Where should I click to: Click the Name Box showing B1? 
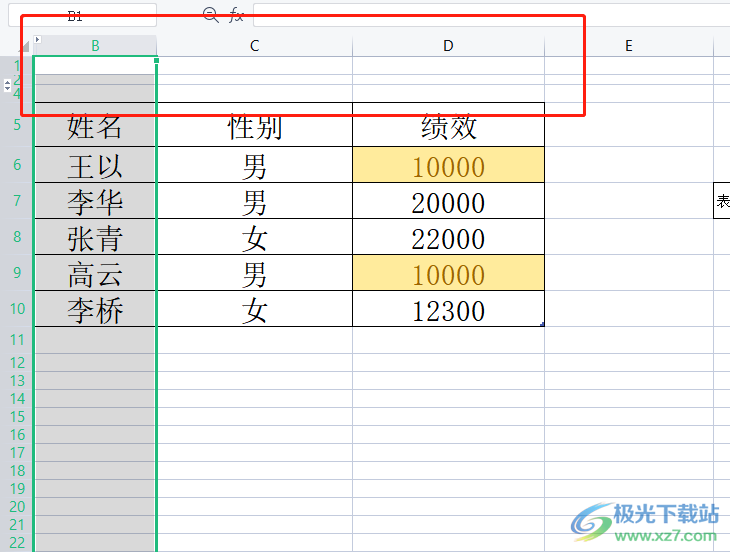tap(82, 15)
